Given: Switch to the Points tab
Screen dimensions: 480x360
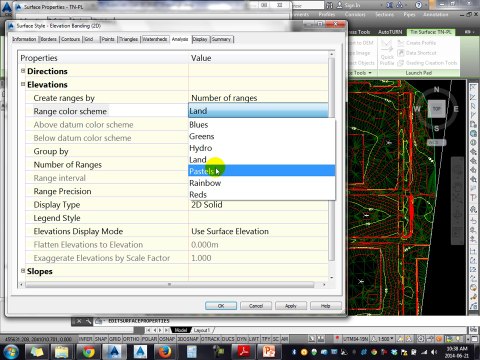Looking at the screenshot, I should click(108, 39).
